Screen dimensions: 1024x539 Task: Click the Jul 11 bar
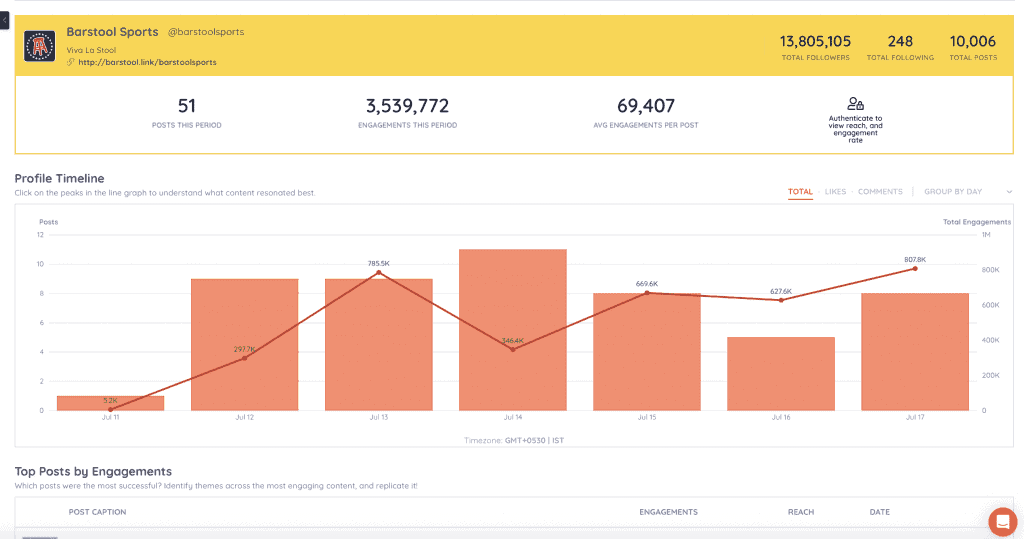click(x=110, y=403)
